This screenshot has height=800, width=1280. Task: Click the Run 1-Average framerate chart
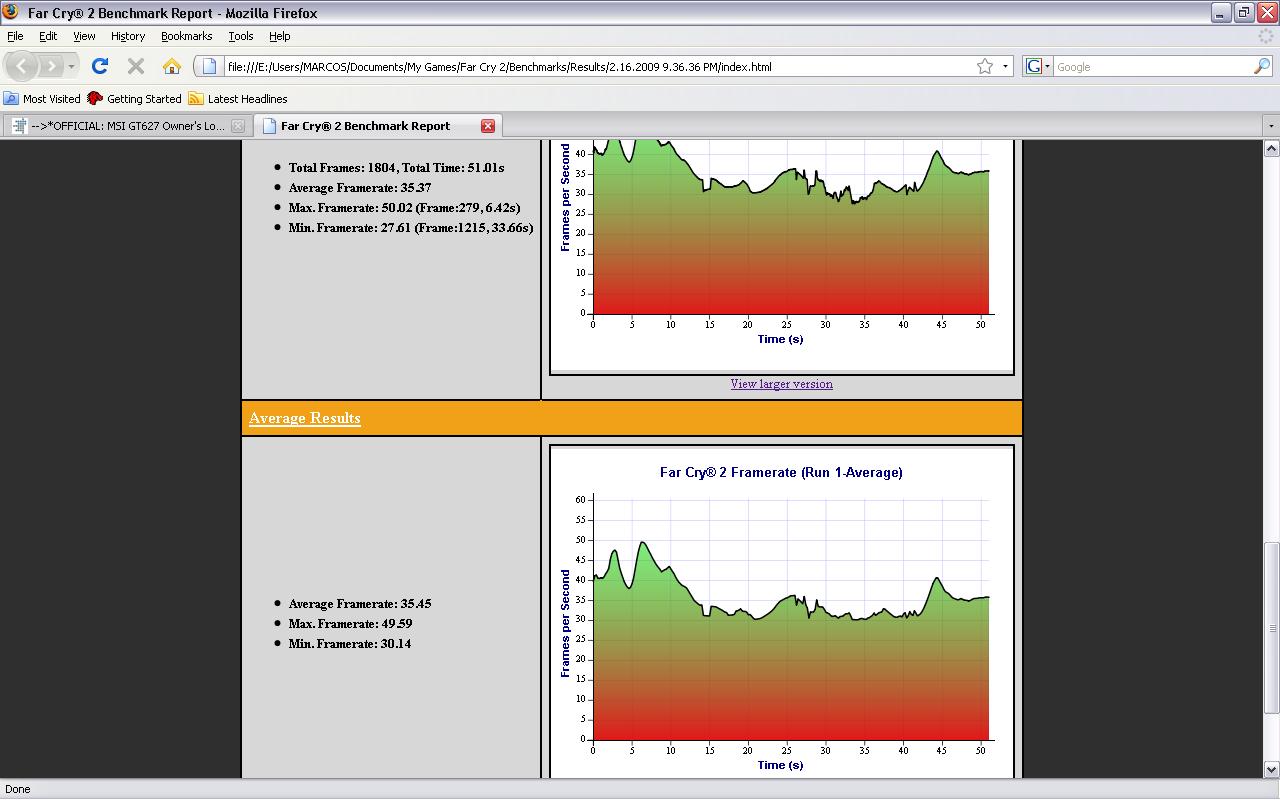pos(781,612)
